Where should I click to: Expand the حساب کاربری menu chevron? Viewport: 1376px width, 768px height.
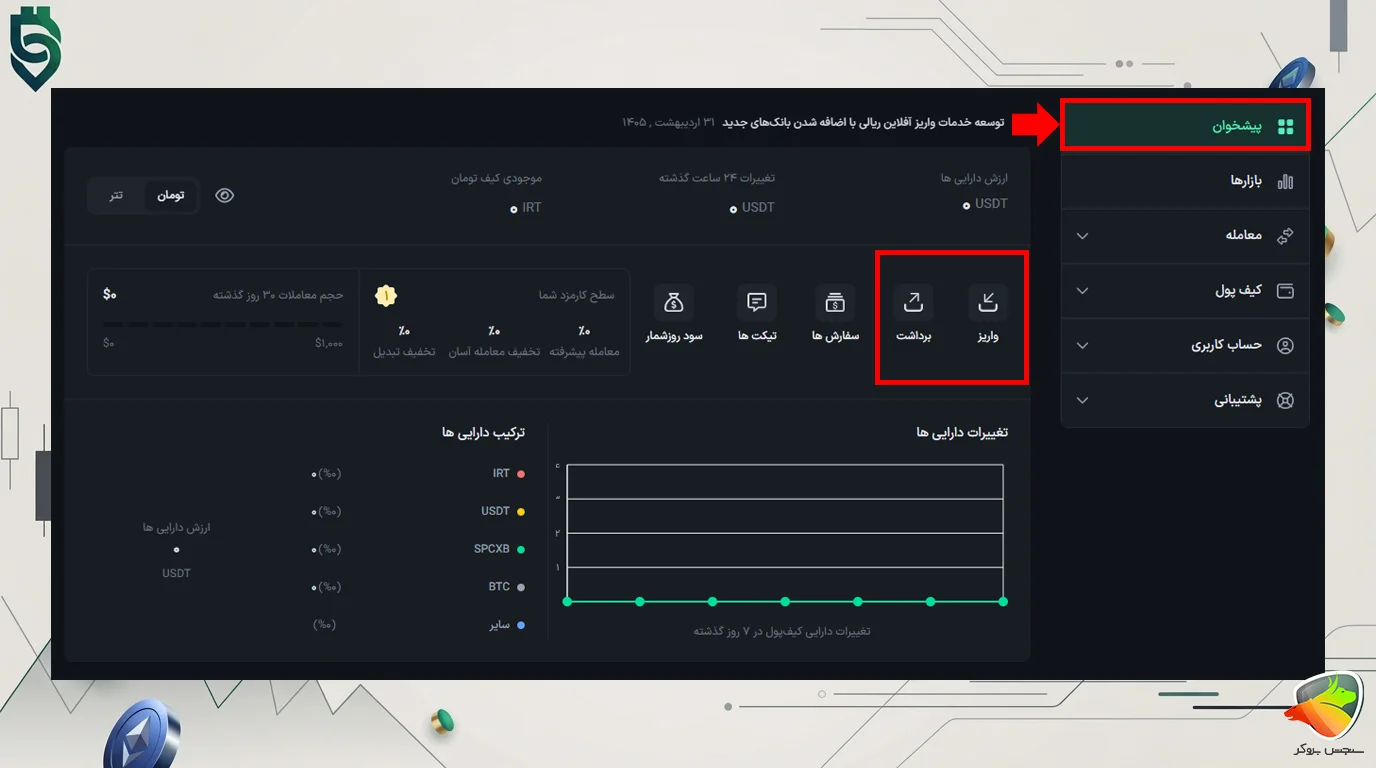coord(1082,345)
